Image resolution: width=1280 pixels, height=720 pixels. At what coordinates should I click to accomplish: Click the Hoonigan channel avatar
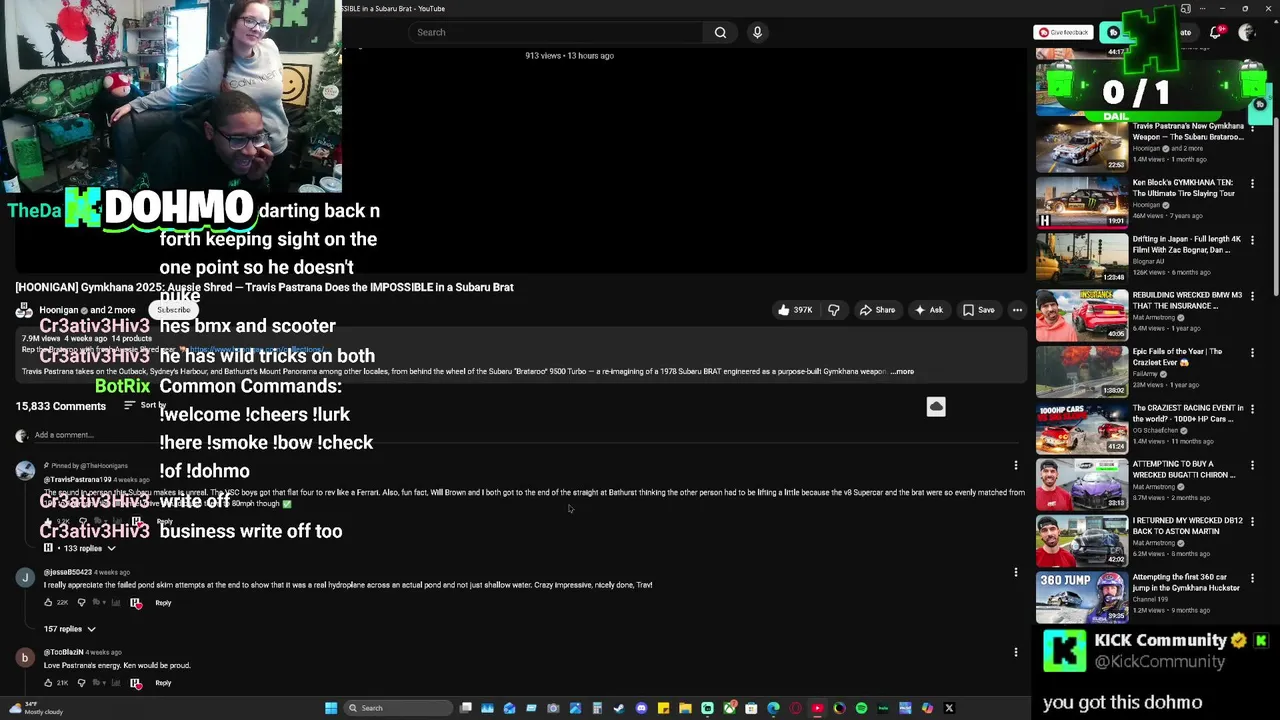(24, 310)
